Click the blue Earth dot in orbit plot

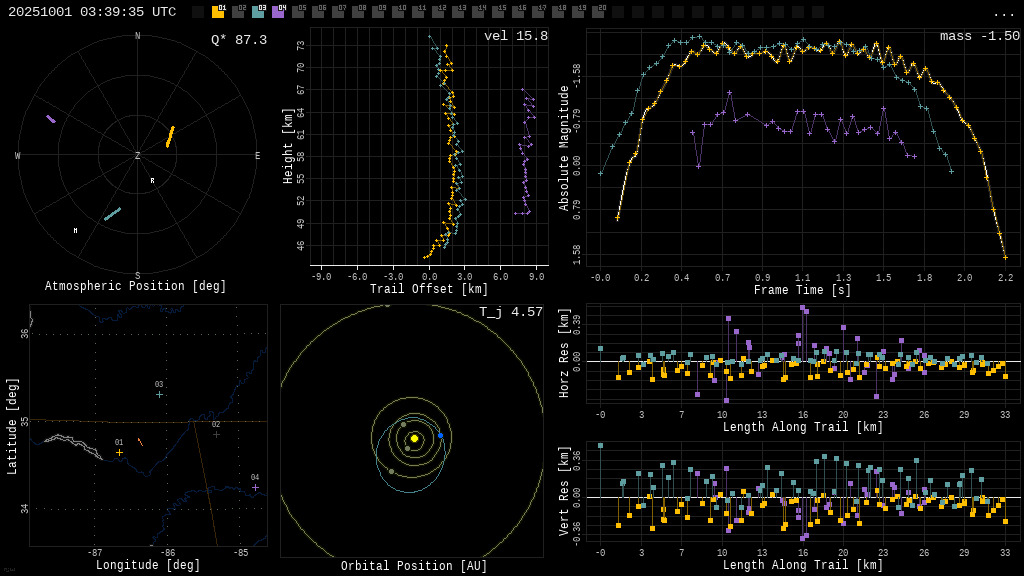click(x=440, y=436)
